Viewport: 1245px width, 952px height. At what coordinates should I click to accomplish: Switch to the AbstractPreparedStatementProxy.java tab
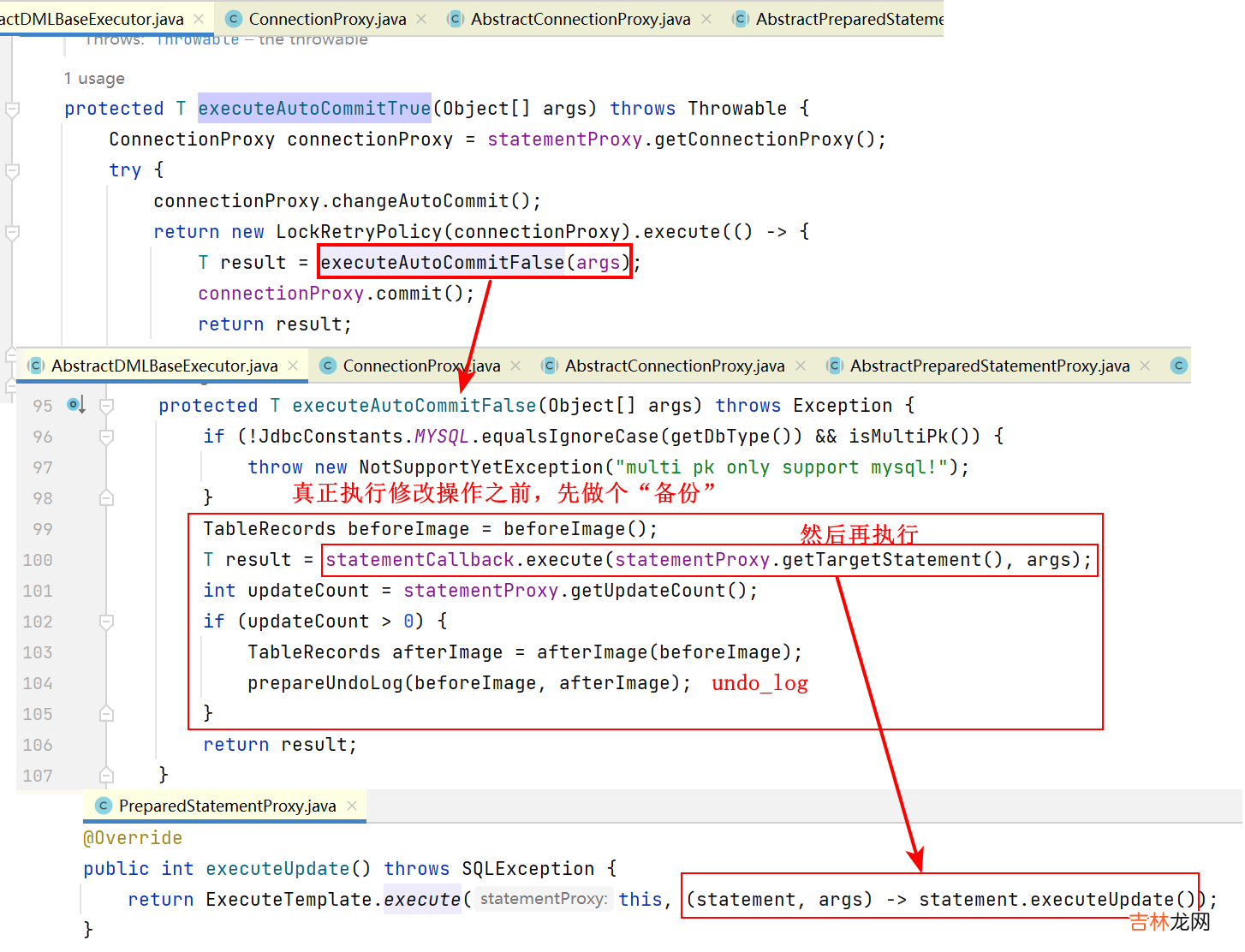(989, 366)
